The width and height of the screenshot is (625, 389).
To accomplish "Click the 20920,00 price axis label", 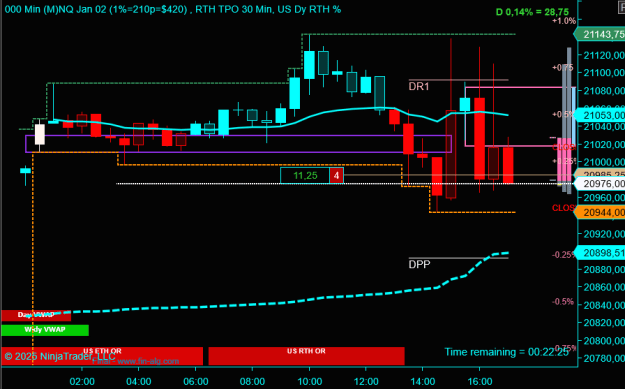I will pyautogui.click(x=604, y=234).
